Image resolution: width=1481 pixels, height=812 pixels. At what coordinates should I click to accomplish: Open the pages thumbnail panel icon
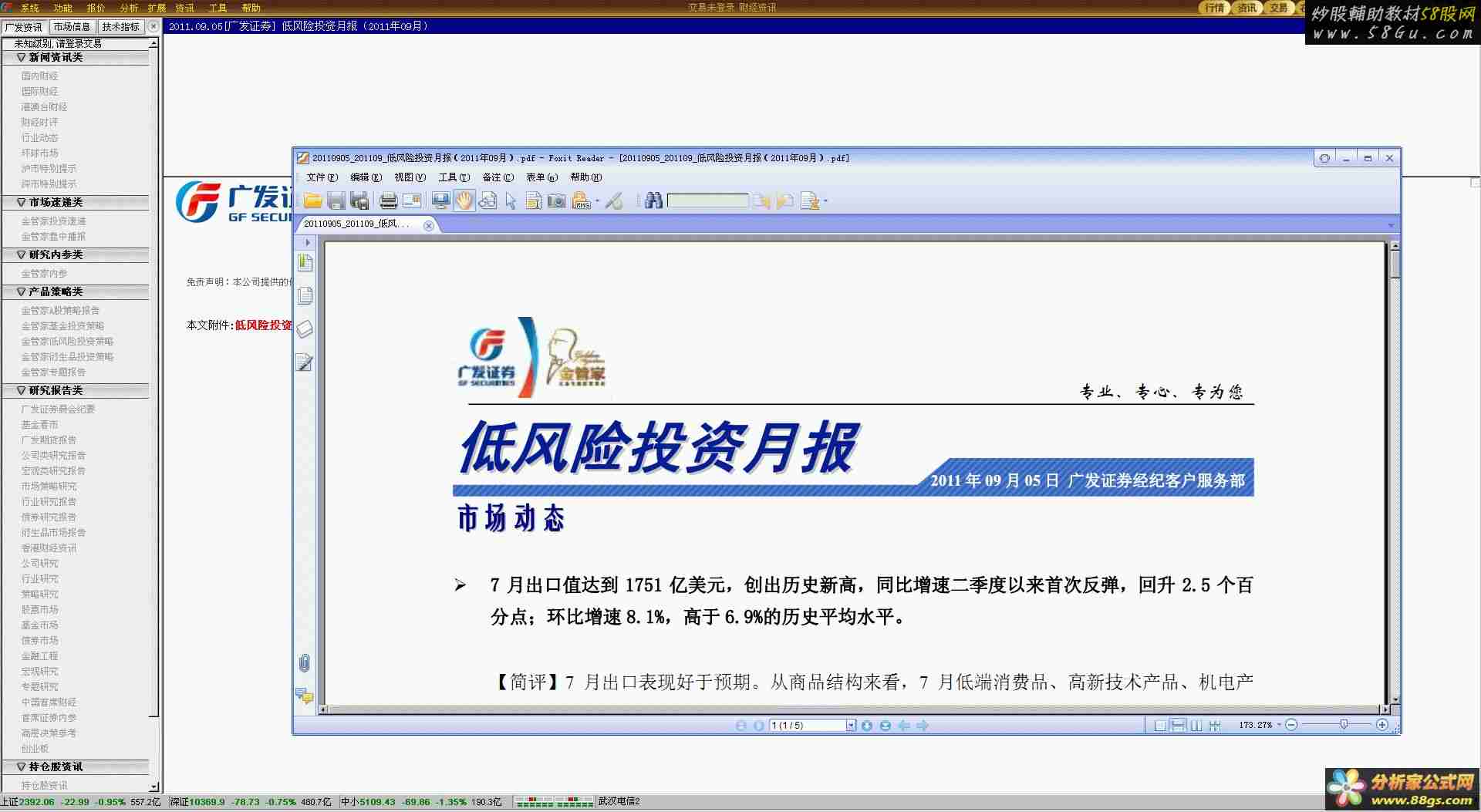pos(305,296)
